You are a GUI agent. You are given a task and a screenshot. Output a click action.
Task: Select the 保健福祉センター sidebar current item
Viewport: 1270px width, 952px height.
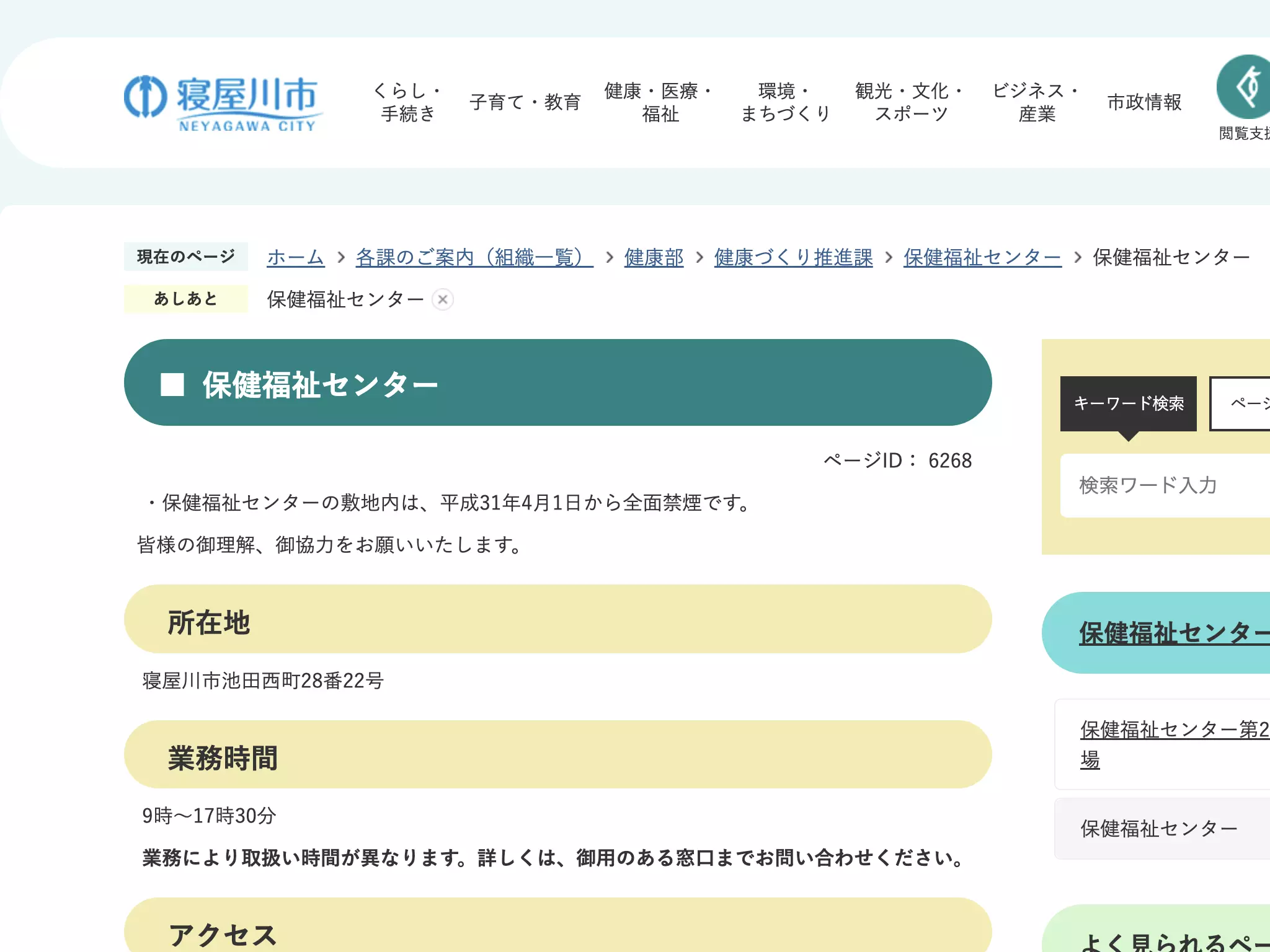(1162, 829)
